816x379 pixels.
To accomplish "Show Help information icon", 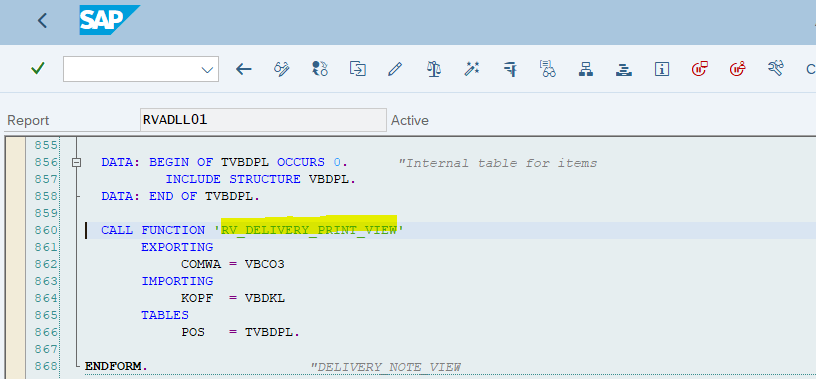I will coord(661,69).
